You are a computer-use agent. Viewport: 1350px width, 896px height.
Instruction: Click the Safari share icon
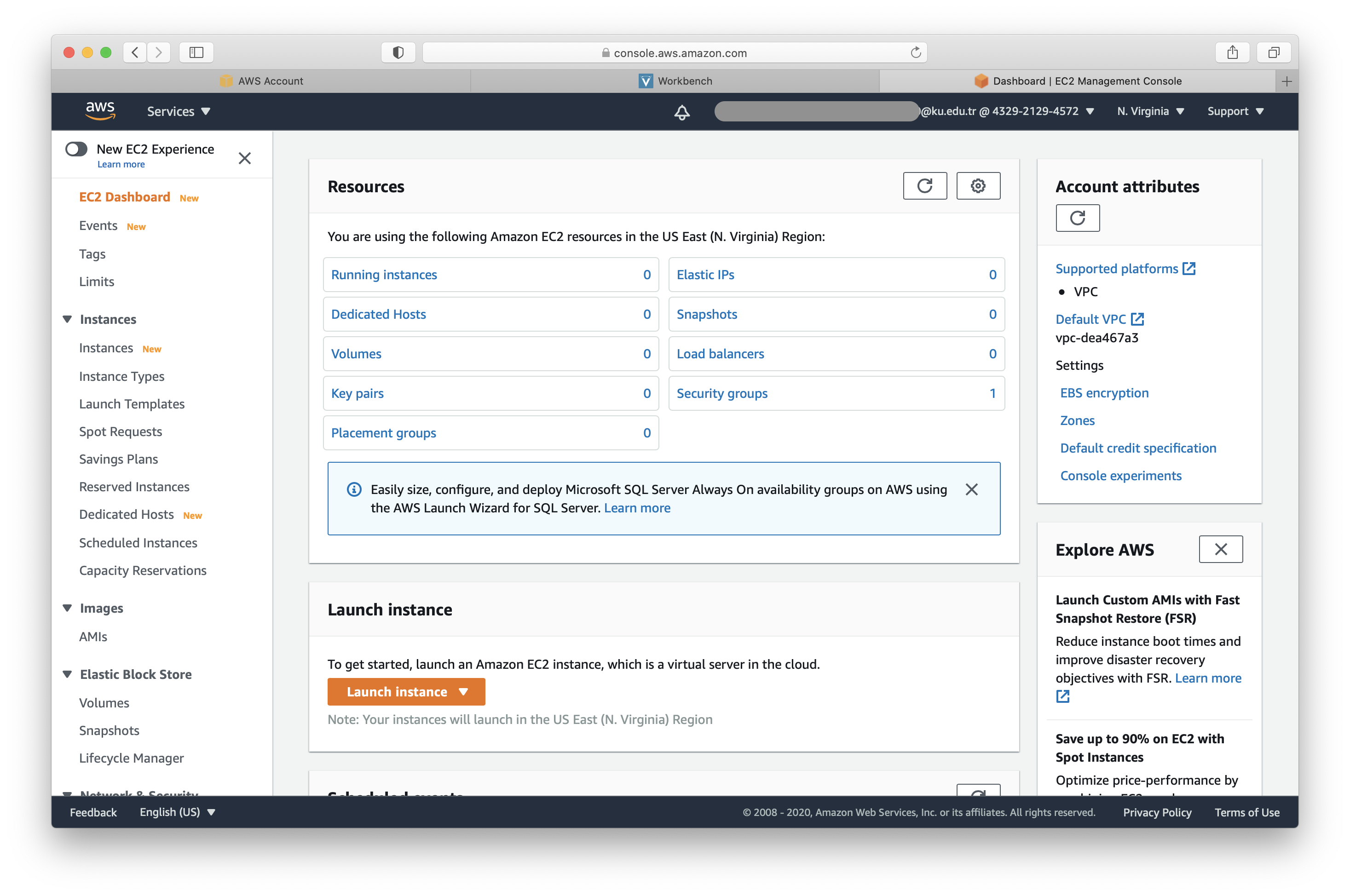(x=1232, y=52)
